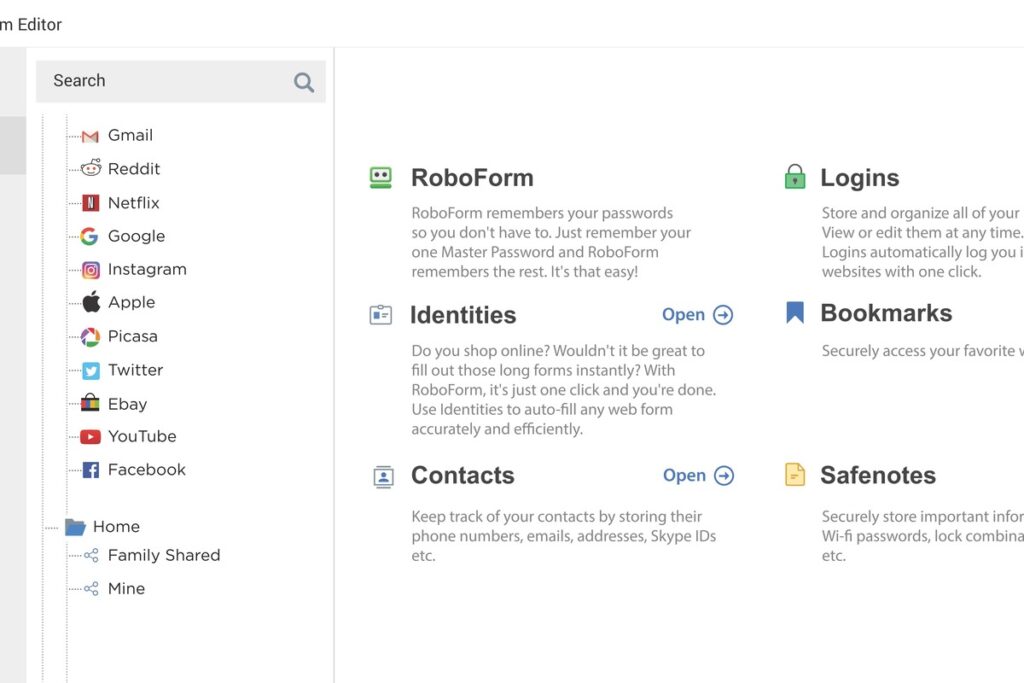Viewport: 1024px width, 683px height.
Task: Click the yellow Safenotes note icon
Action: pyautogui.click(x=795, y=475)
